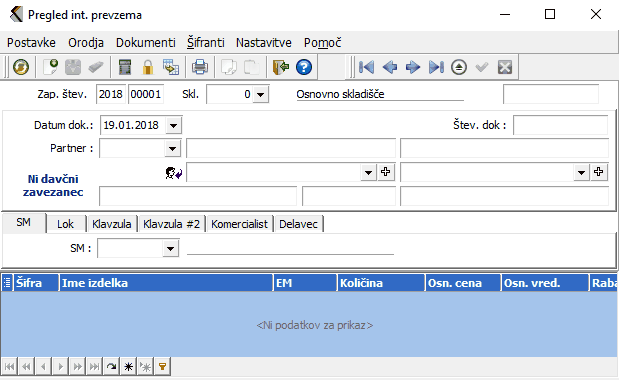Viewport: 619px width, 380px height.
Task: Go to previous record with blue left arrow
Action: 390,67
